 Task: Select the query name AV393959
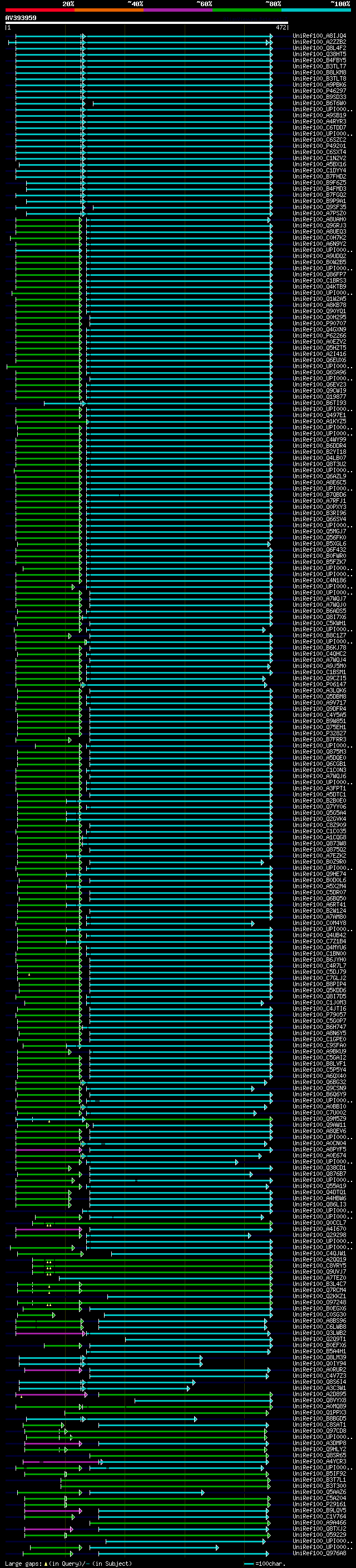point(21,18)
